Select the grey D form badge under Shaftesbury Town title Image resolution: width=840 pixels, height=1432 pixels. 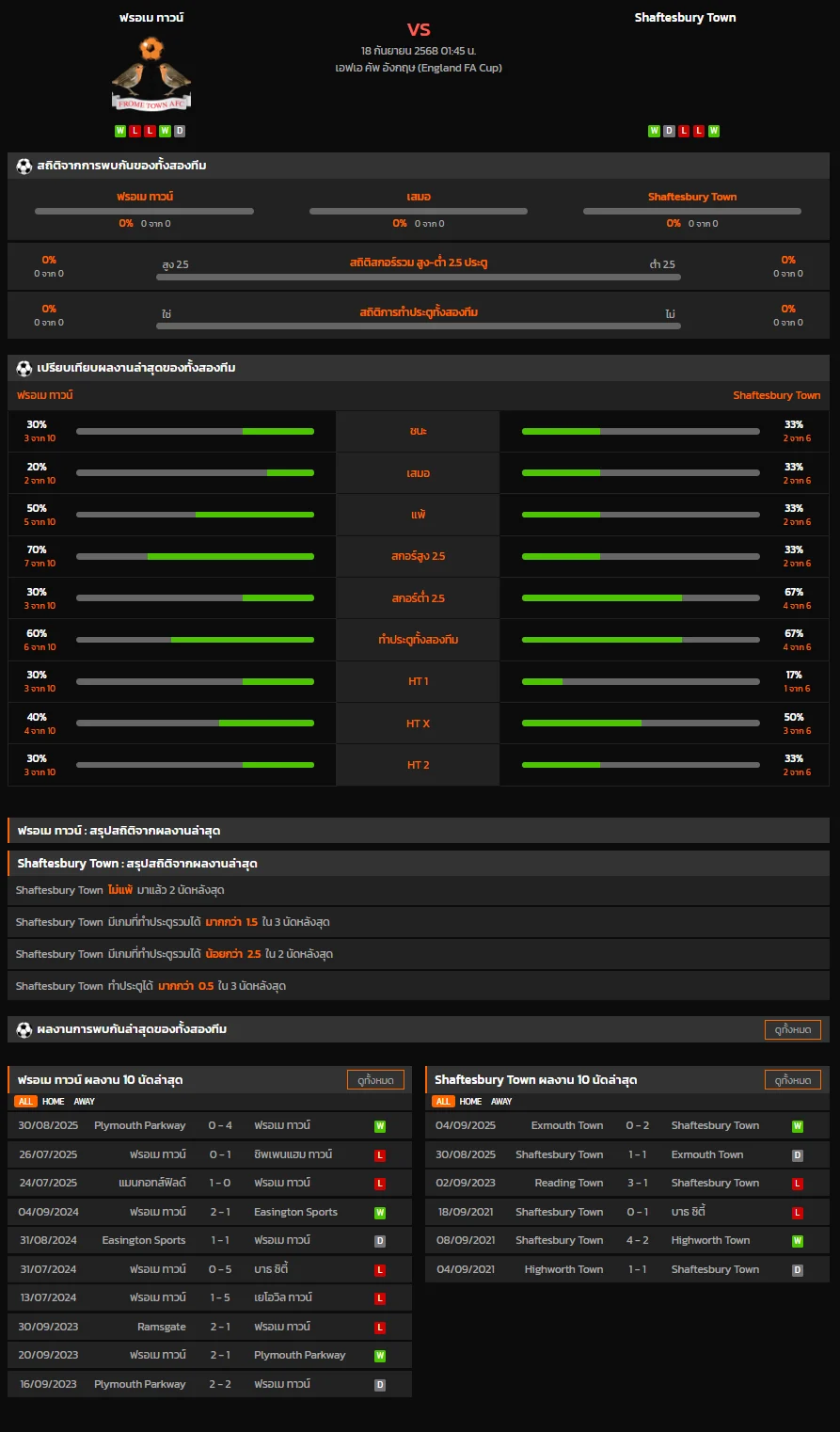pos(669,131)
